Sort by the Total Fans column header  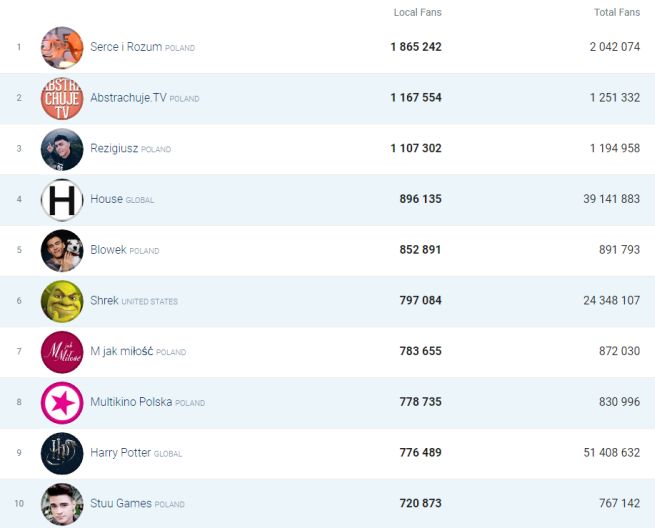coord(616,13)
